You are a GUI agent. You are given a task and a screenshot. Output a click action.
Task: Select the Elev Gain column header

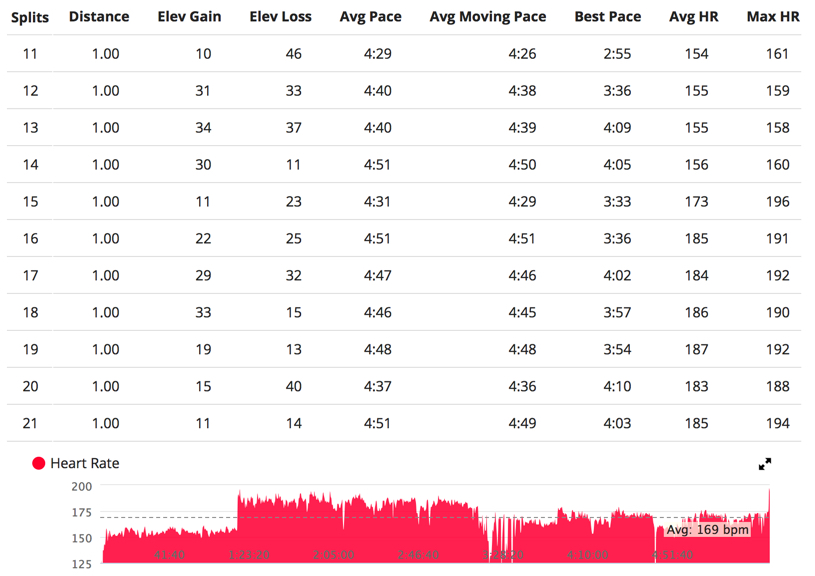[x=190, y=17]
